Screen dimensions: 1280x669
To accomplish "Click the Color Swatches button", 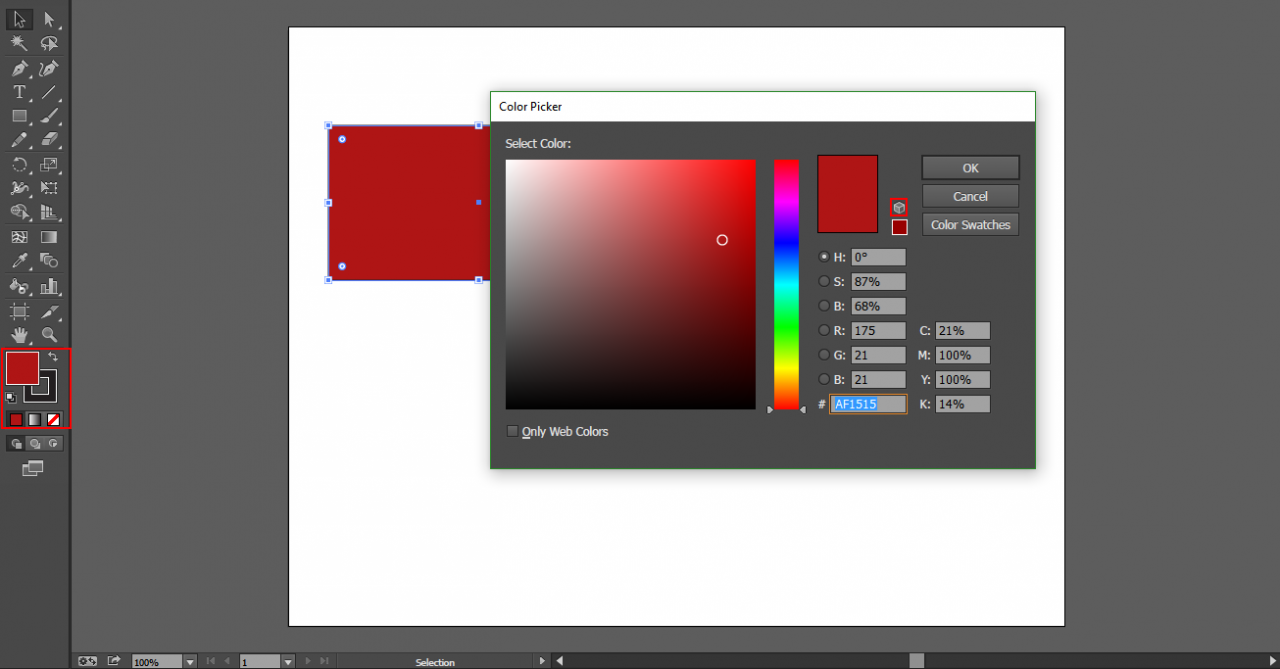I will click(970, 225).
